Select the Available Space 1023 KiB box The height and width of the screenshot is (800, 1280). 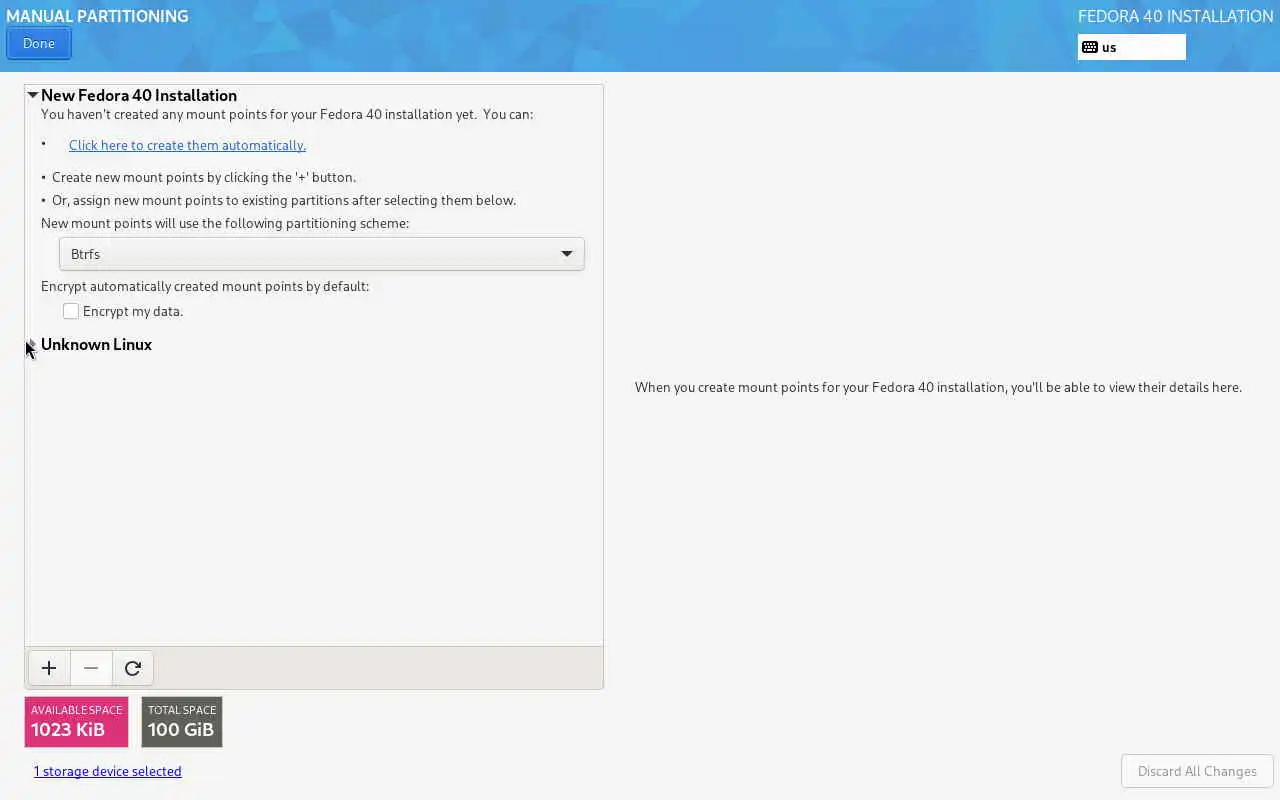[77, 722]
